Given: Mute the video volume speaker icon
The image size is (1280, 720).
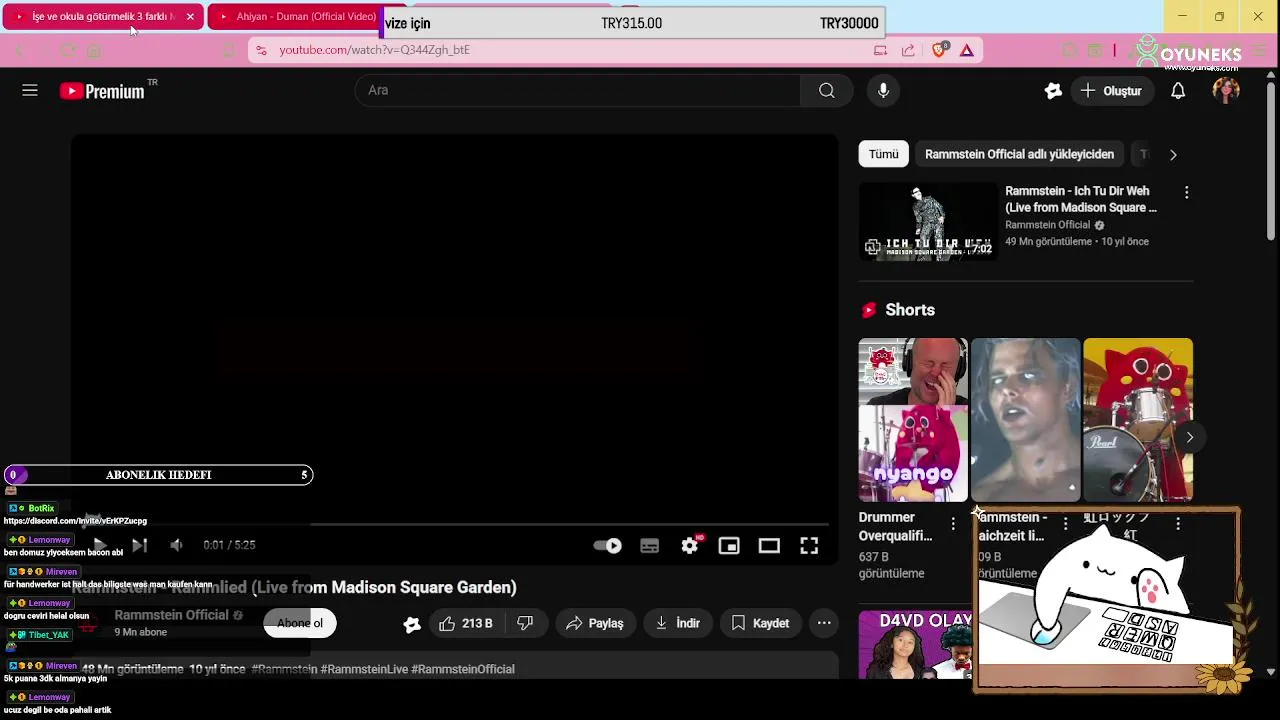Looking at the screenshot, I should [x=176, y=545].
